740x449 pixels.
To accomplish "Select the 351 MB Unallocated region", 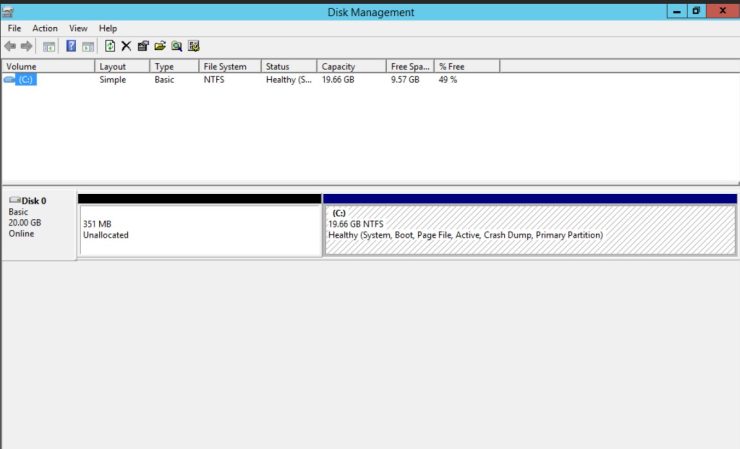I will click(200, 230).
